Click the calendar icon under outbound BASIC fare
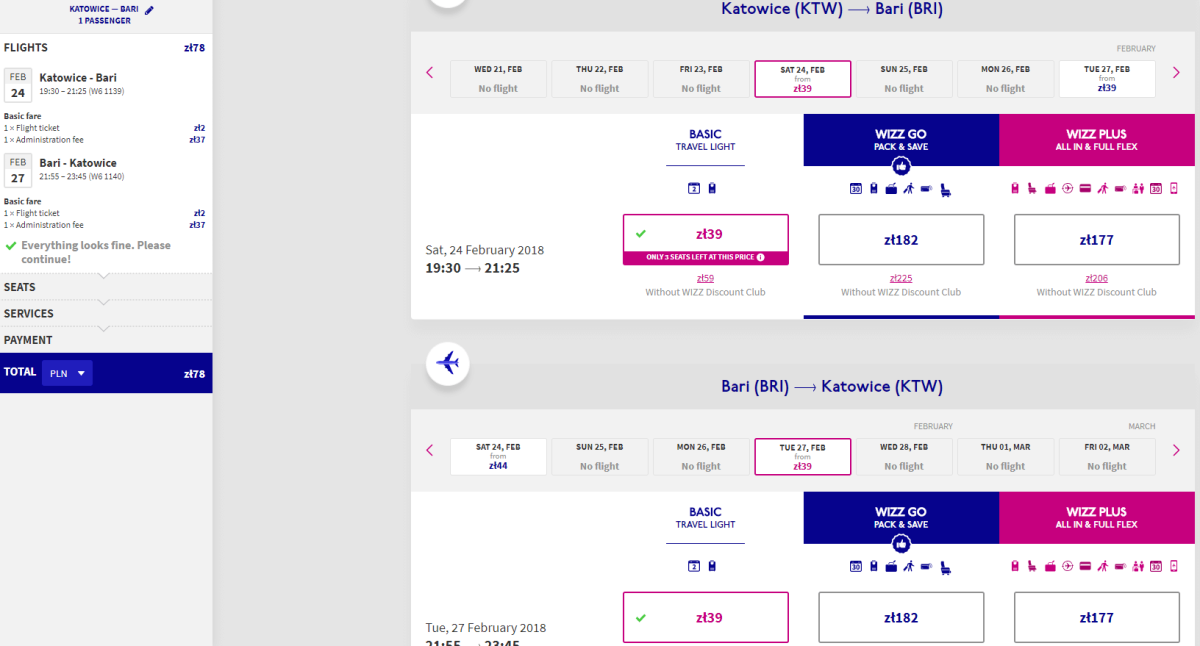1200x646 pixels. coord(693,188)
